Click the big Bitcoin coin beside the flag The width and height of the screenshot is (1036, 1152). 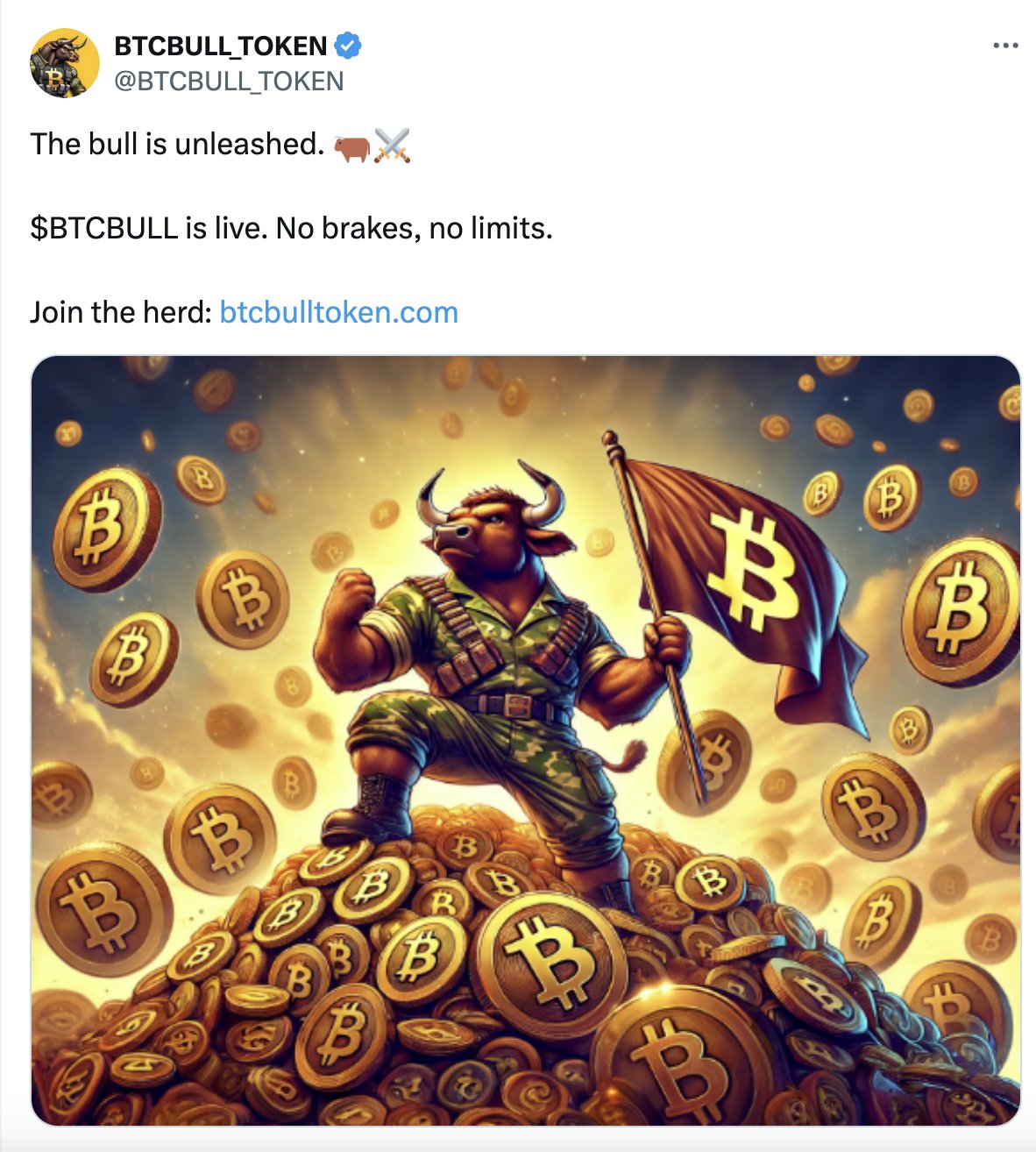(962, 612)
